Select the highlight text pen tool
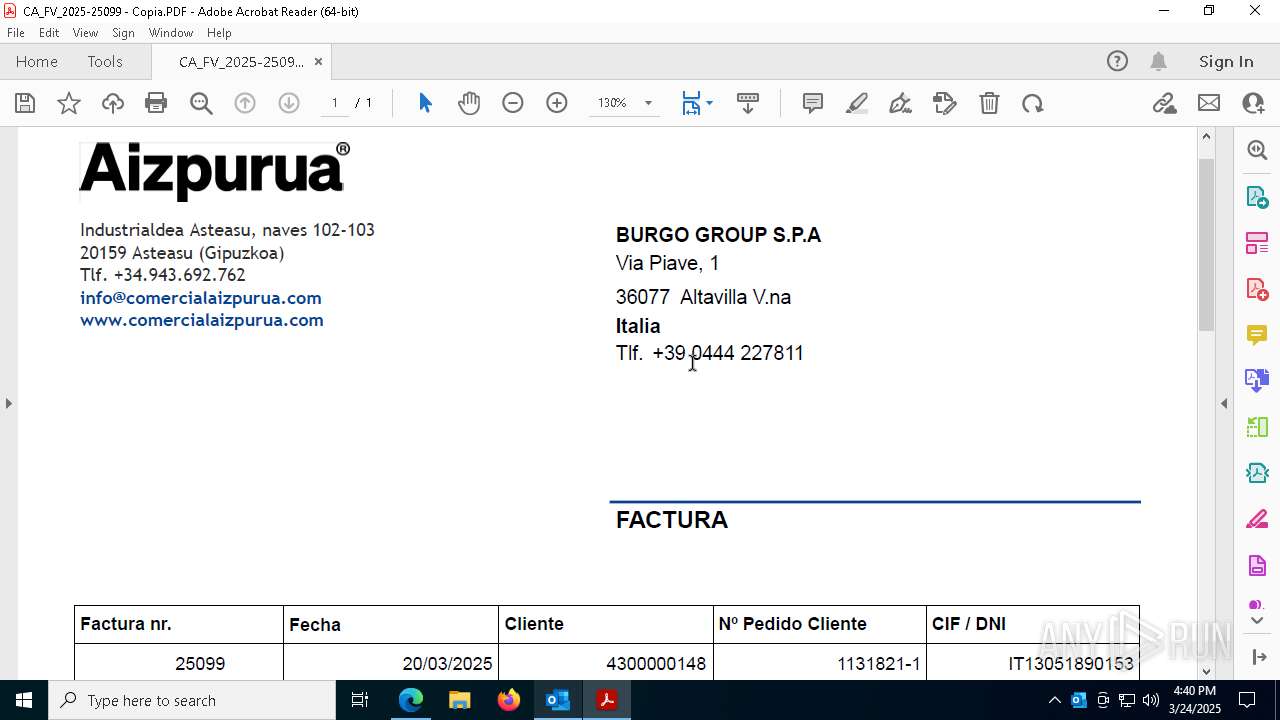Screen dimensions: 1280x720 [857, 103]
